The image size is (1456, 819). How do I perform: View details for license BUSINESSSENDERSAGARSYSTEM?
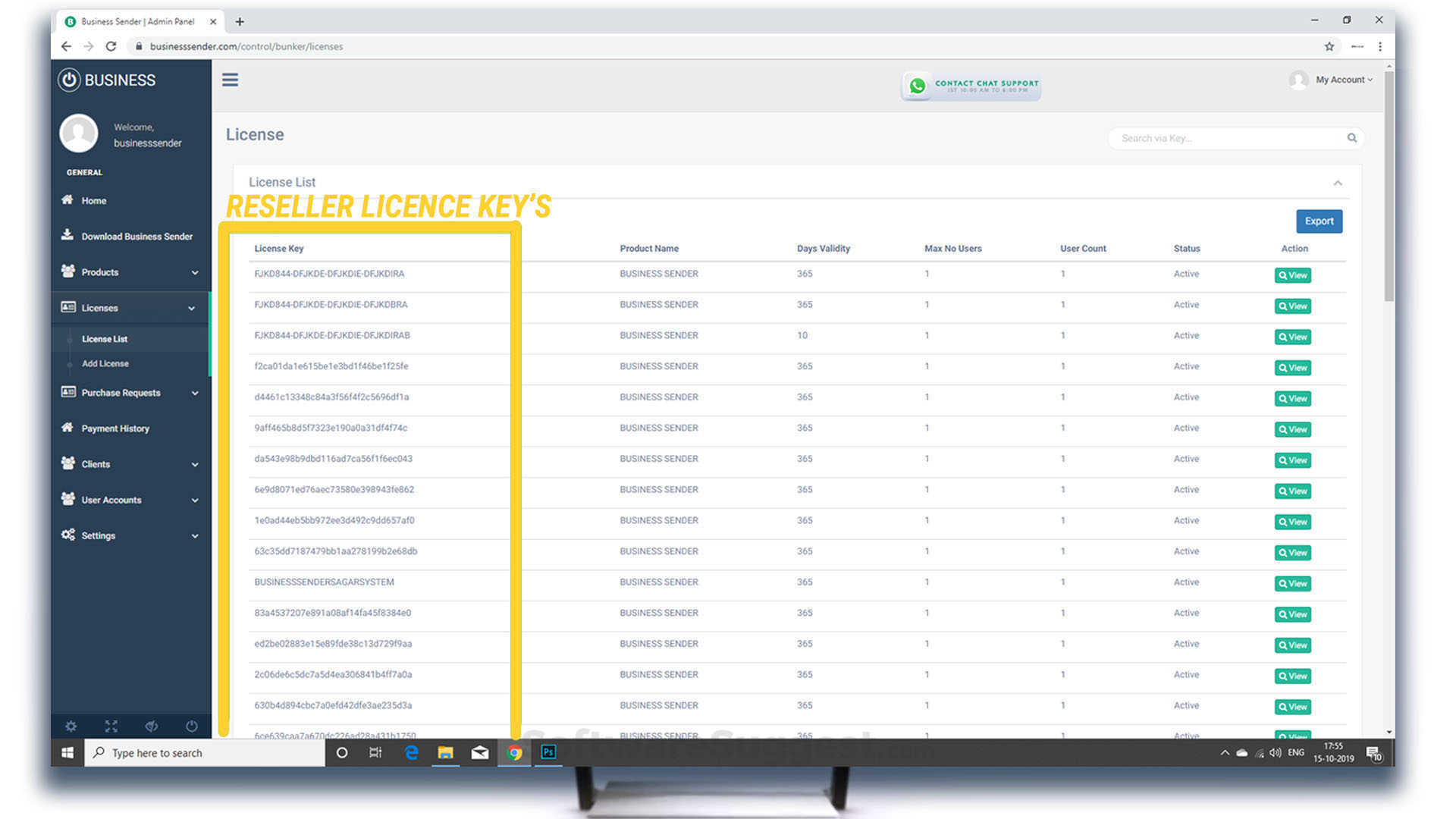[x=1292, y=583]
